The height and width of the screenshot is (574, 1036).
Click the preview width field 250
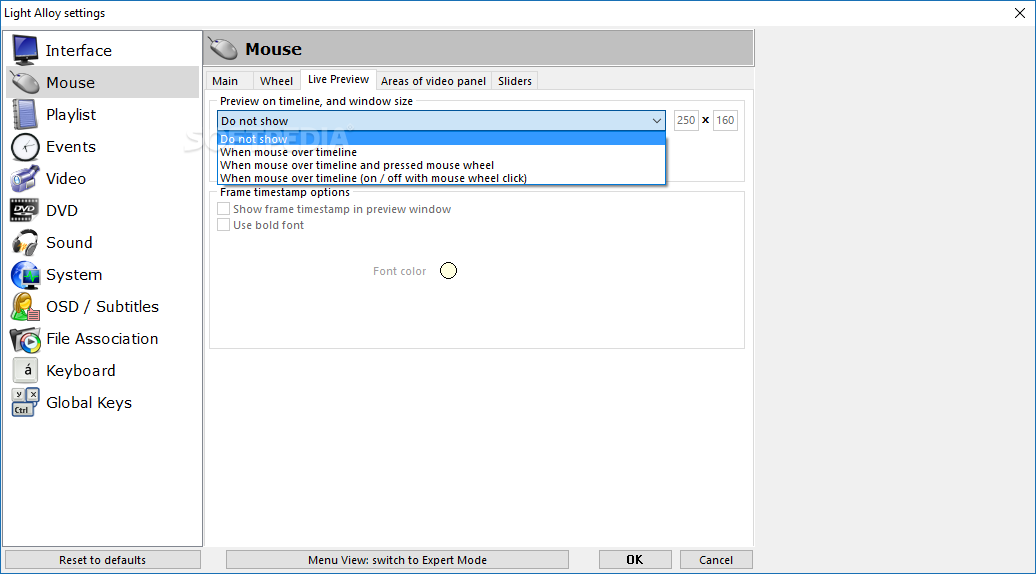click(x=686, y=120)
